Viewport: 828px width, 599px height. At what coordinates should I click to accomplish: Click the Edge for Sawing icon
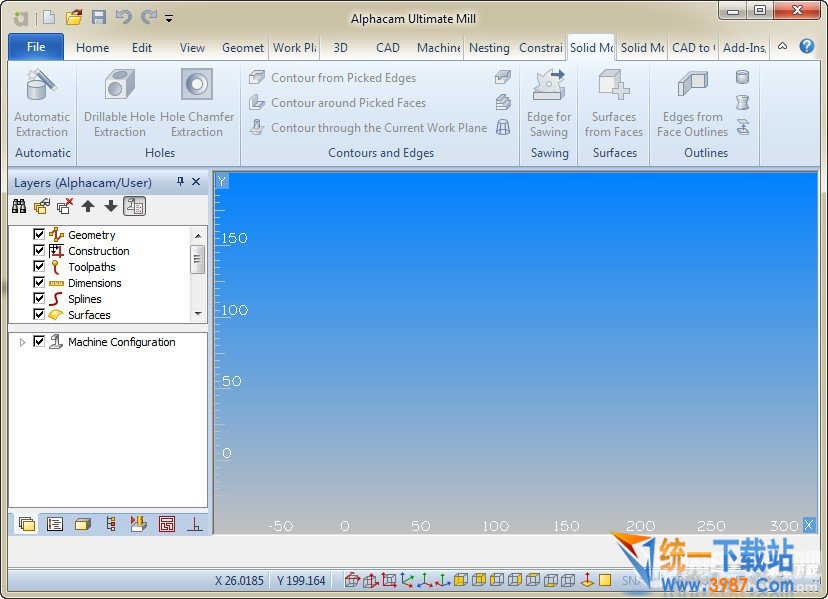[x=549, y=85]
